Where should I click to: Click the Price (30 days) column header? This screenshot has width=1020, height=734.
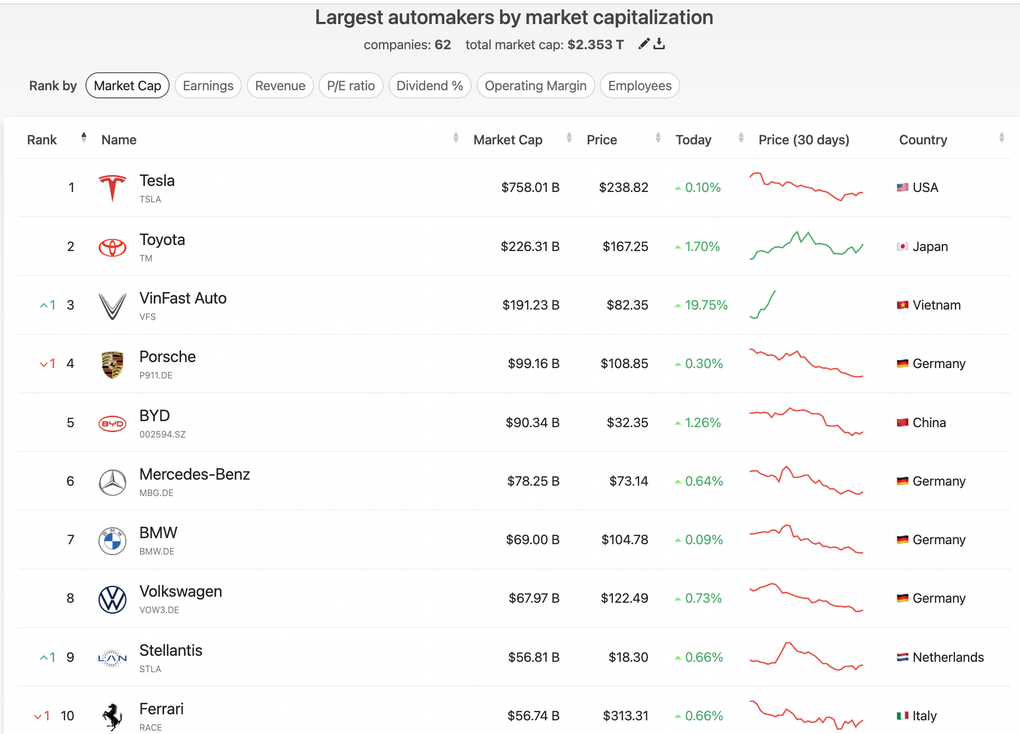803,140
